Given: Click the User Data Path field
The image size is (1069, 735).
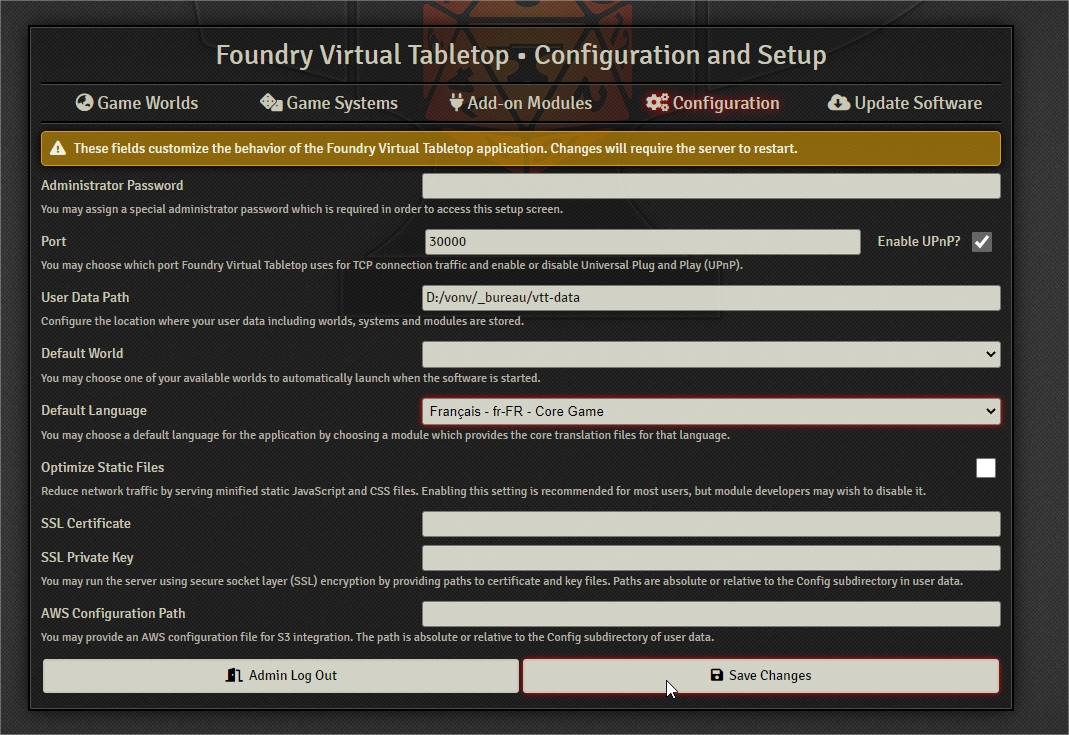Looking at the screenshot, I should [x=711, y=298].
